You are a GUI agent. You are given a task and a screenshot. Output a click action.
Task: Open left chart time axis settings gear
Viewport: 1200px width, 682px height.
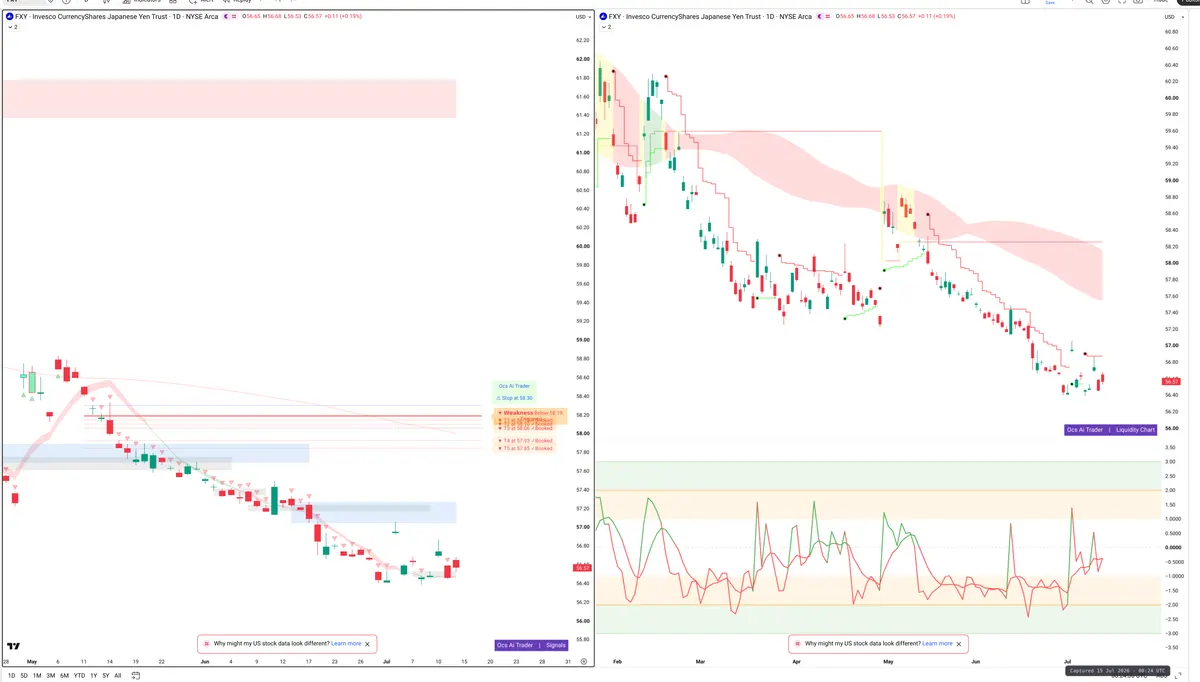pyautogui.click(x=583, y=662)
